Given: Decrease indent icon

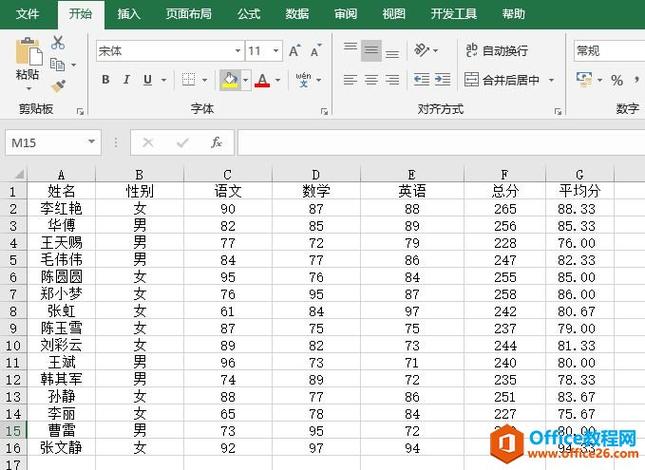Looking at the screenshot, I should point(422,79).
